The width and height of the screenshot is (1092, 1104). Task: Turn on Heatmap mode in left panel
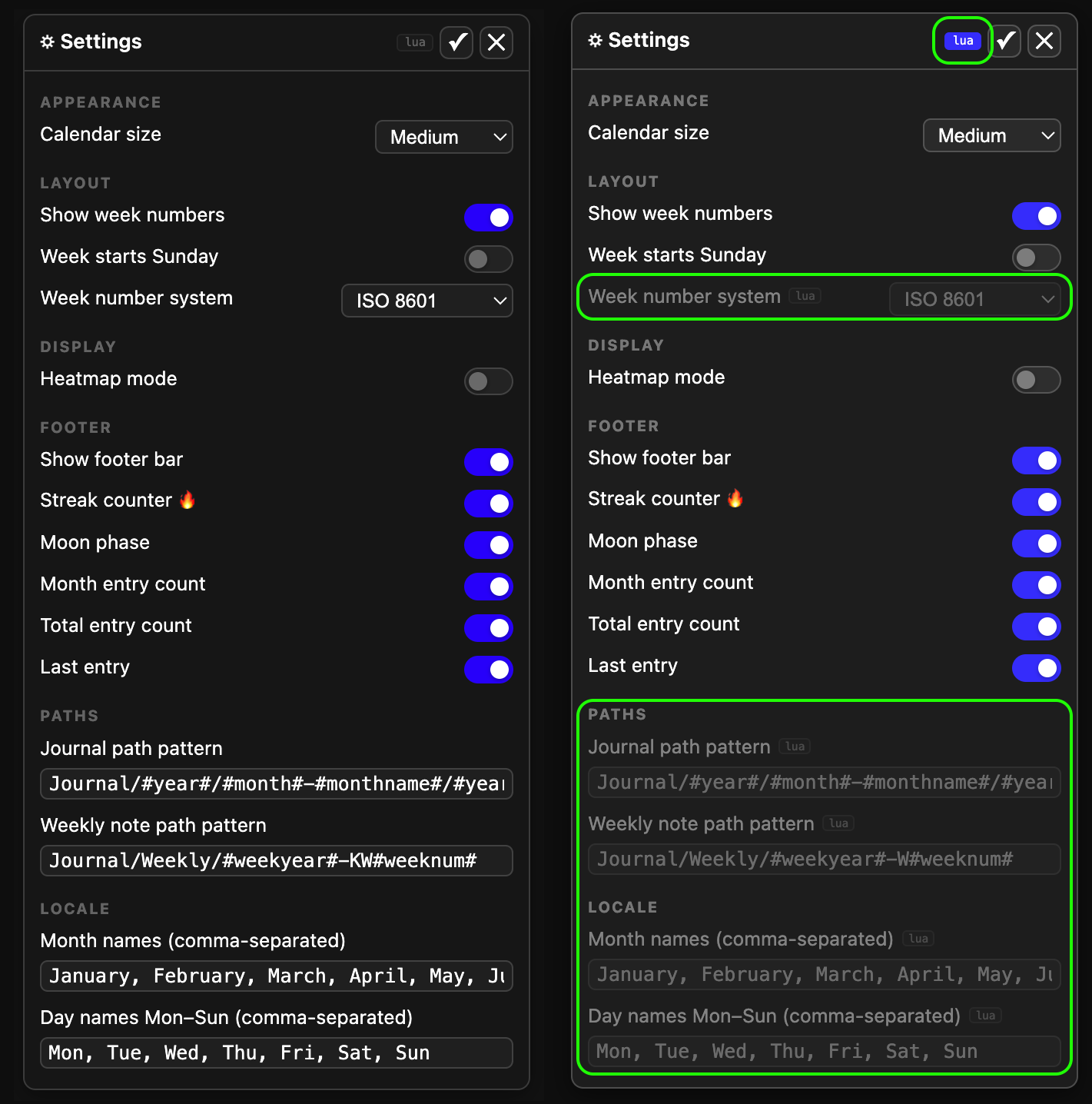point(488,381)
